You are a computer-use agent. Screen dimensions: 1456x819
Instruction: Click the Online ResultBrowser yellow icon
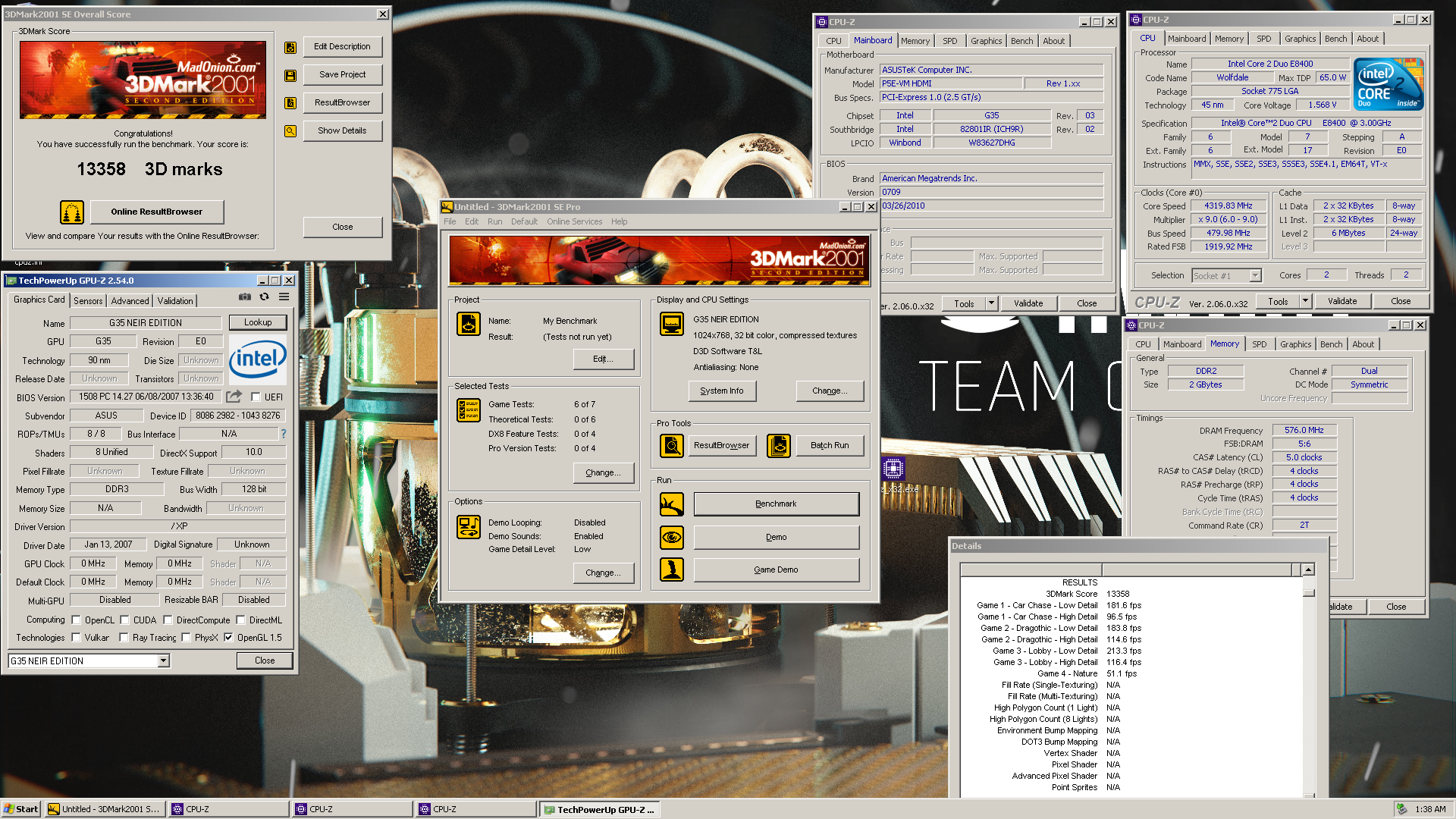72,212
